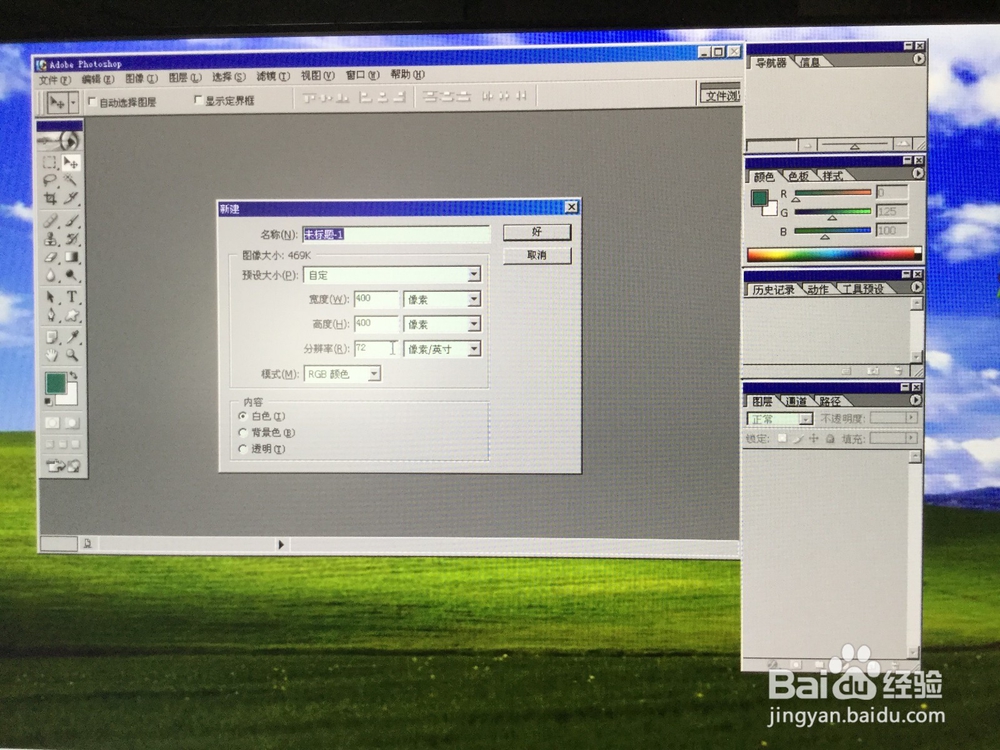
Task: Open width unit 像素 dropdown
Action: (473, 298)
